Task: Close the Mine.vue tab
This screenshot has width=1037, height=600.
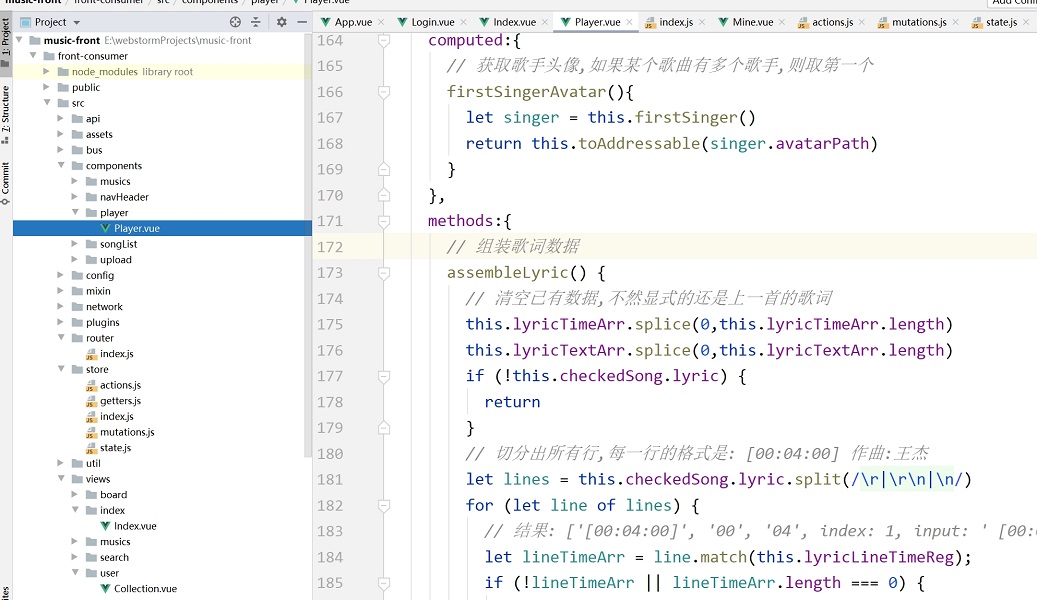Action: click(782, 22)
